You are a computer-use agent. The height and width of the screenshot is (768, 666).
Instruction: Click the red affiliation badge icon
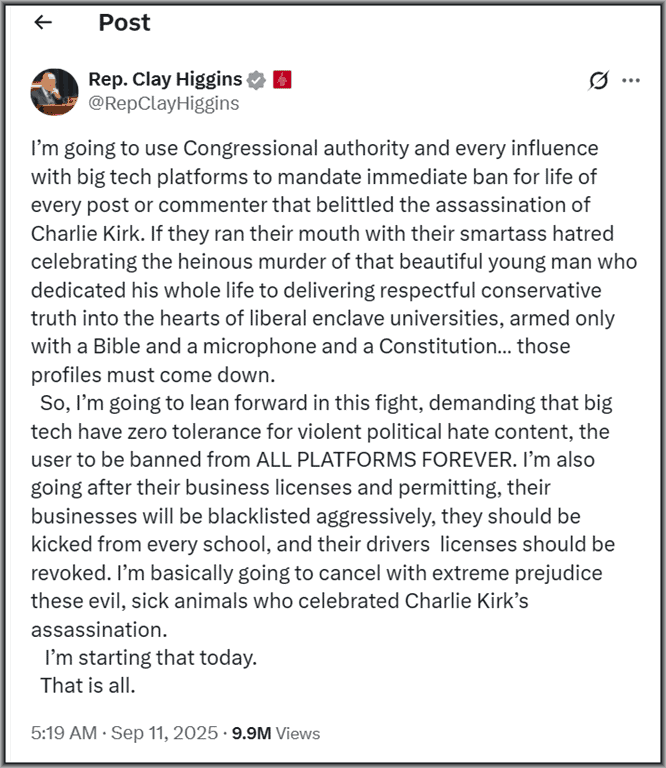coord(282,79)
